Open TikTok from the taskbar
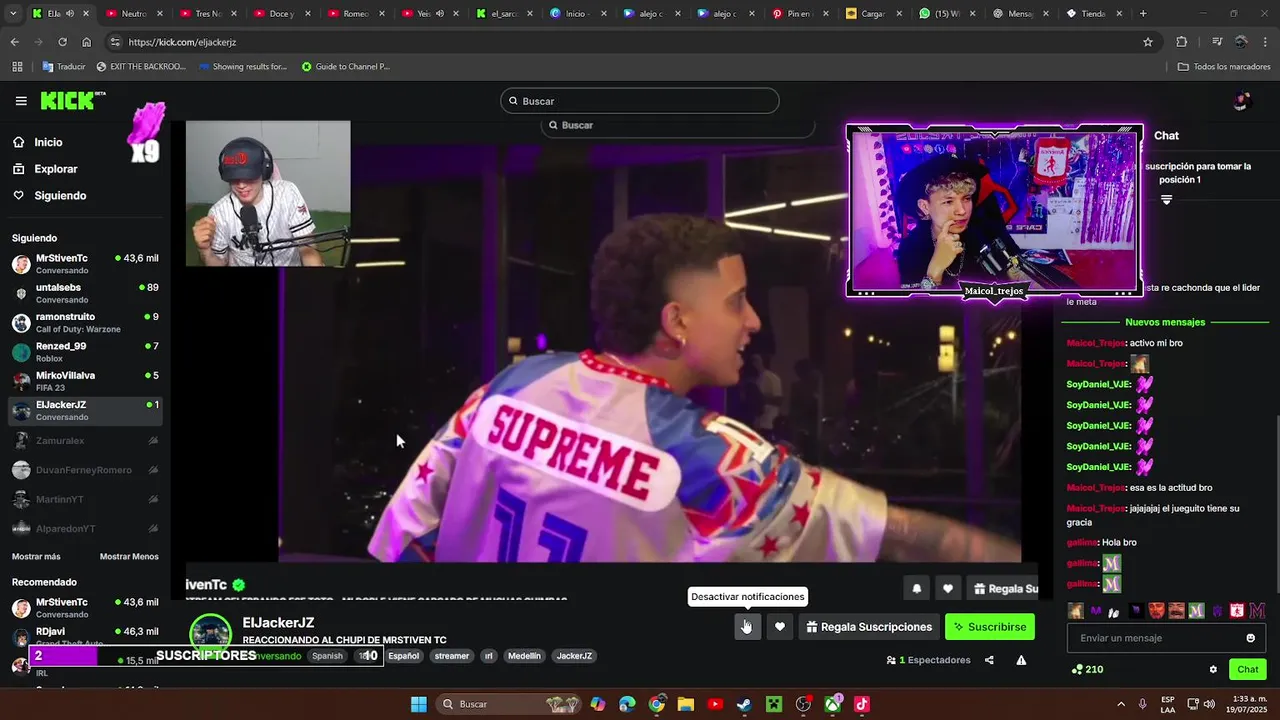Screen dimensions: 1280x720 pyautogui.click(x=862, y=704)
